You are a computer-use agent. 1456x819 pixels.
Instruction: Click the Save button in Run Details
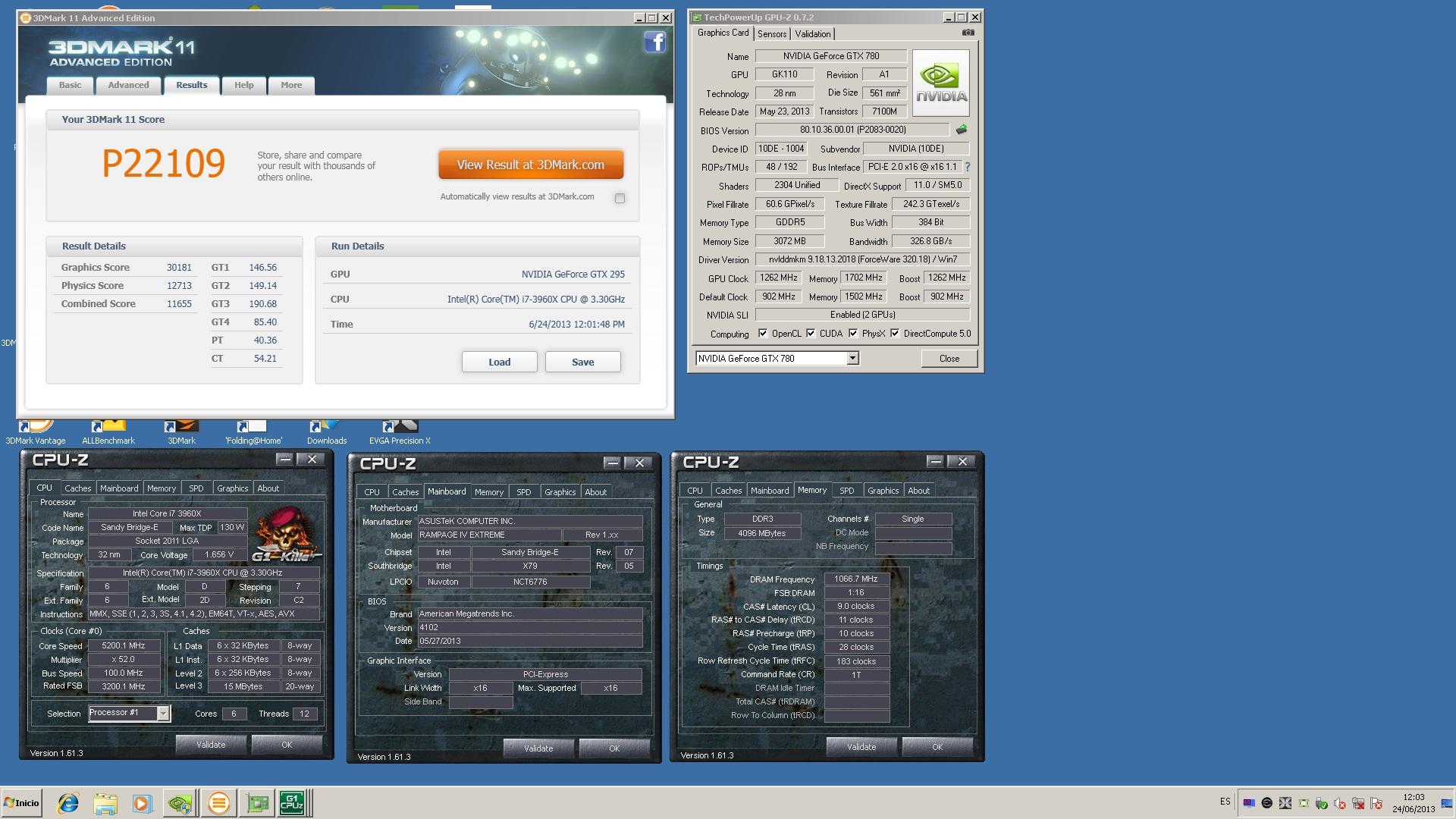pyautogui.click(x=582, y=362)
